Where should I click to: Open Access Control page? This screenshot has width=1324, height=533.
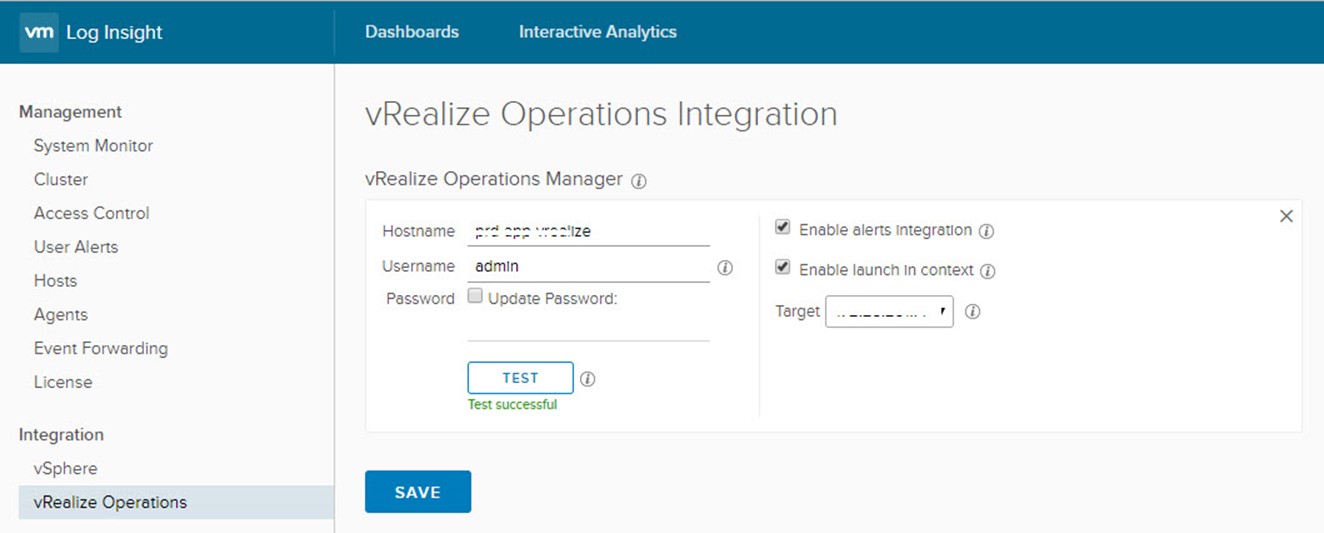(x=91, y=213)
